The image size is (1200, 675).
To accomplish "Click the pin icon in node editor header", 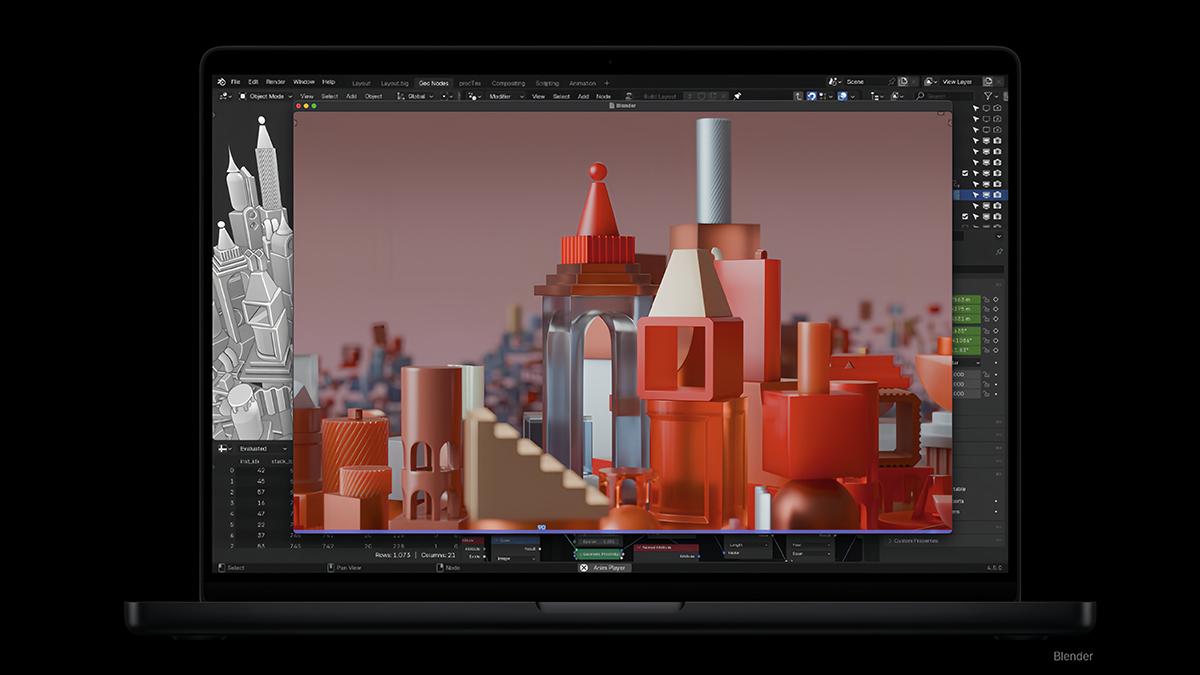I will click(737, 96).
